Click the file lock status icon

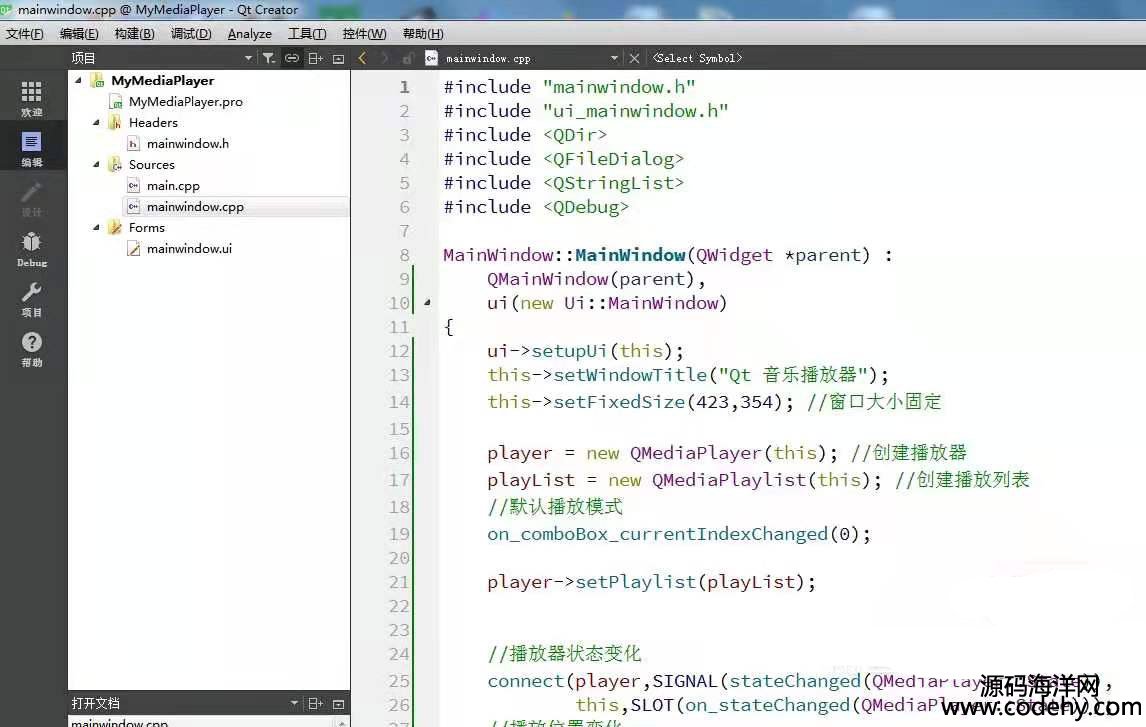(408, 58)
